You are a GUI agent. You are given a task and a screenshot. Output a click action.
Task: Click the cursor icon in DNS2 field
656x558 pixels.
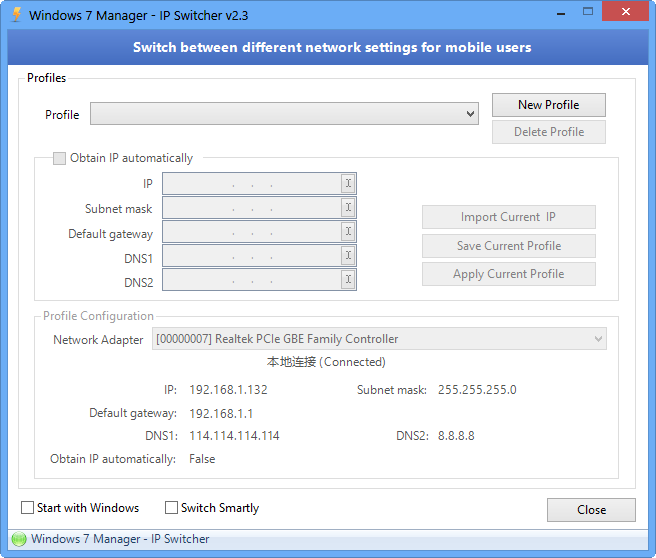(x=348, y=279)
